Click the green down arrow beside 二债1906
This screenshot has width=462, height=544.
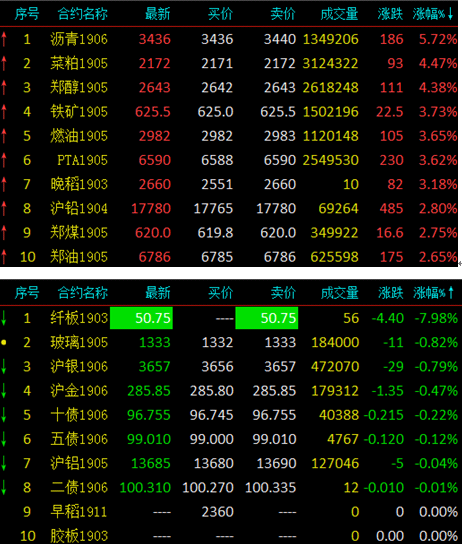pyautogui.click(x=4, y=487)
